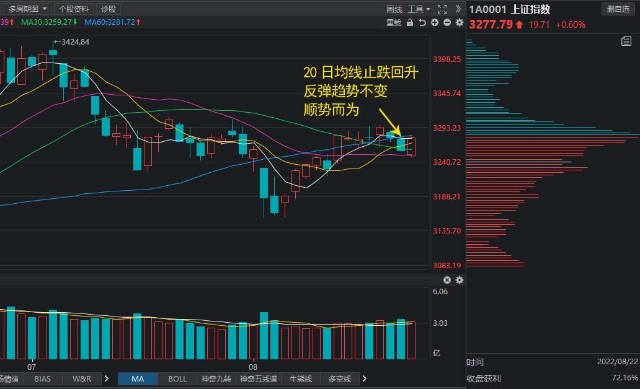
Task: Click the 2022/08/22 date value
Action: (617, 362)
